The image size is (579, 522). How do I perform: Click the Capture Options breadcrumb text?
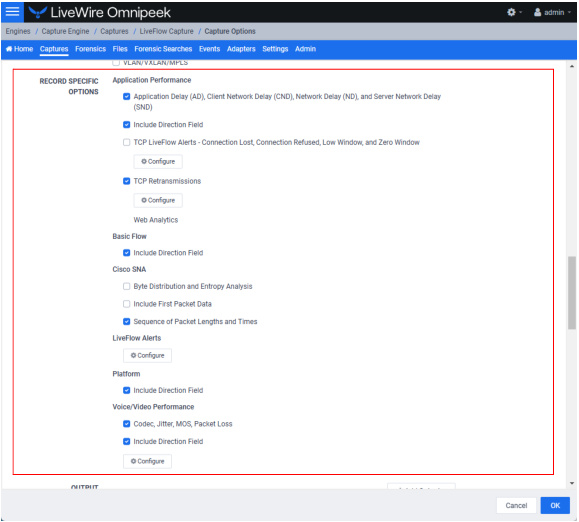[x=230, y=31]
